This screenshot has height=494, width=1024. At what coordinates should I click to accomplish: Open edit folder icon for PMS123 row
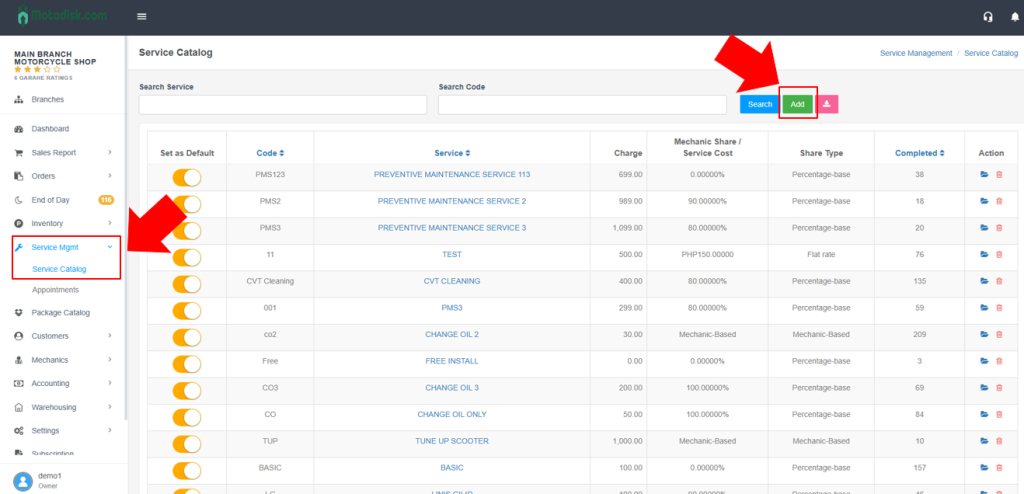pos(984,175)
